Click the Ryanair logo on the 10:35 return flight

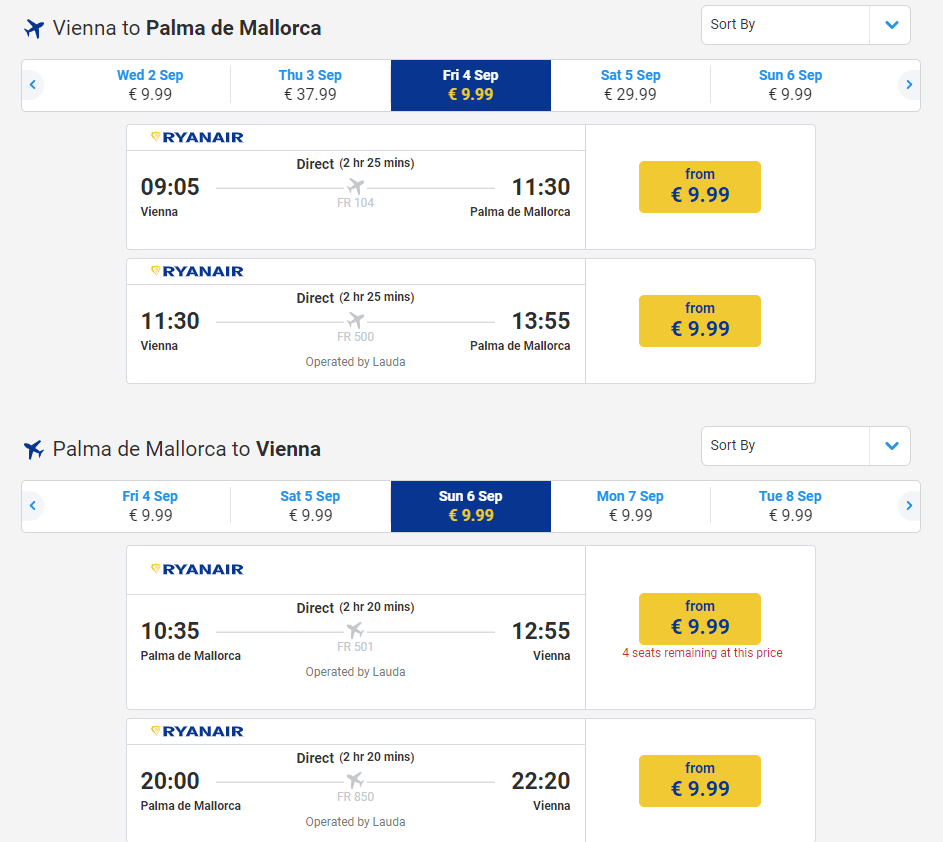tap(196, 568)
